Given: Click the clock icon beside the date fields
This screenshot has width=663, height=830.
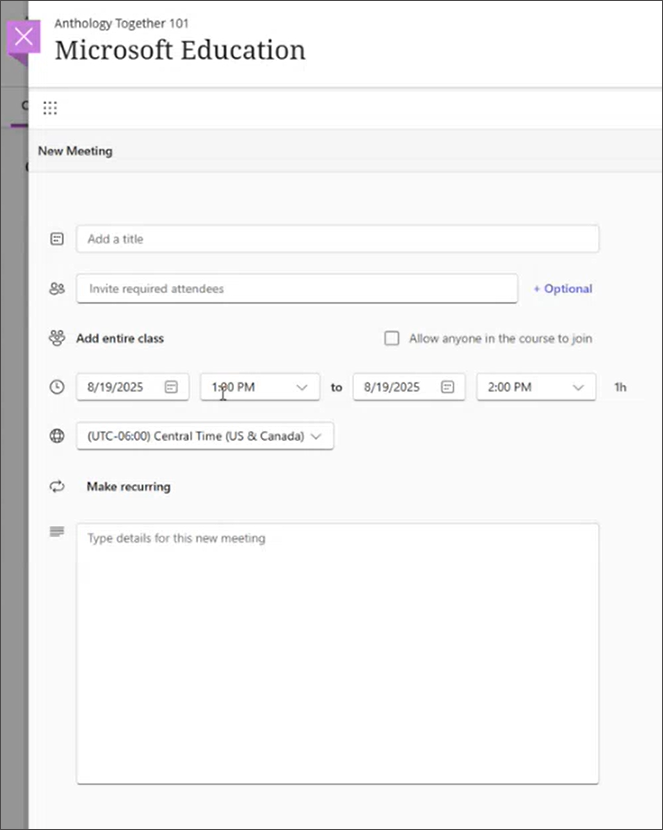Looking at the screenshot, I should (x=56, y=387).
